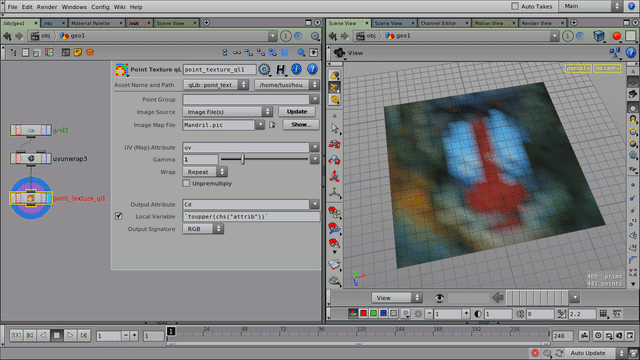This screenshot has height=360, width=640.
Task: Open the qLib asset name dropdown
Action: pyautogui.click(x=216, y=85)
